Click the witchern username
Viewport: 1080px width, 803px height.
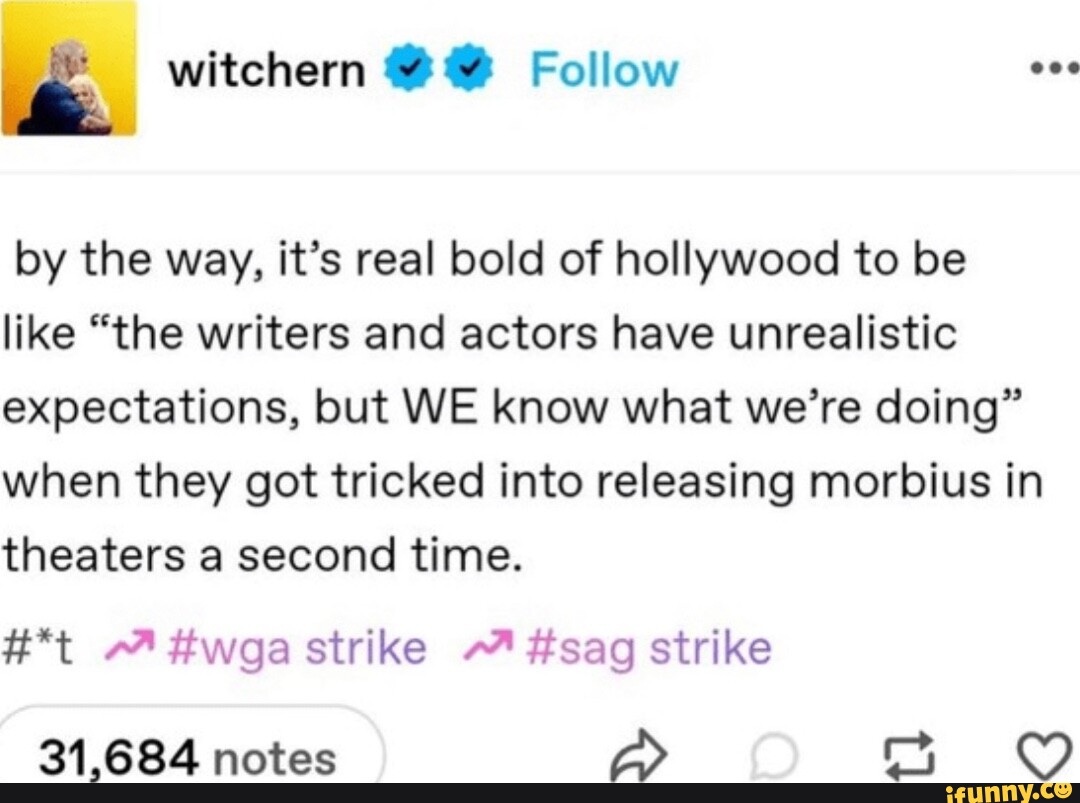267,70
